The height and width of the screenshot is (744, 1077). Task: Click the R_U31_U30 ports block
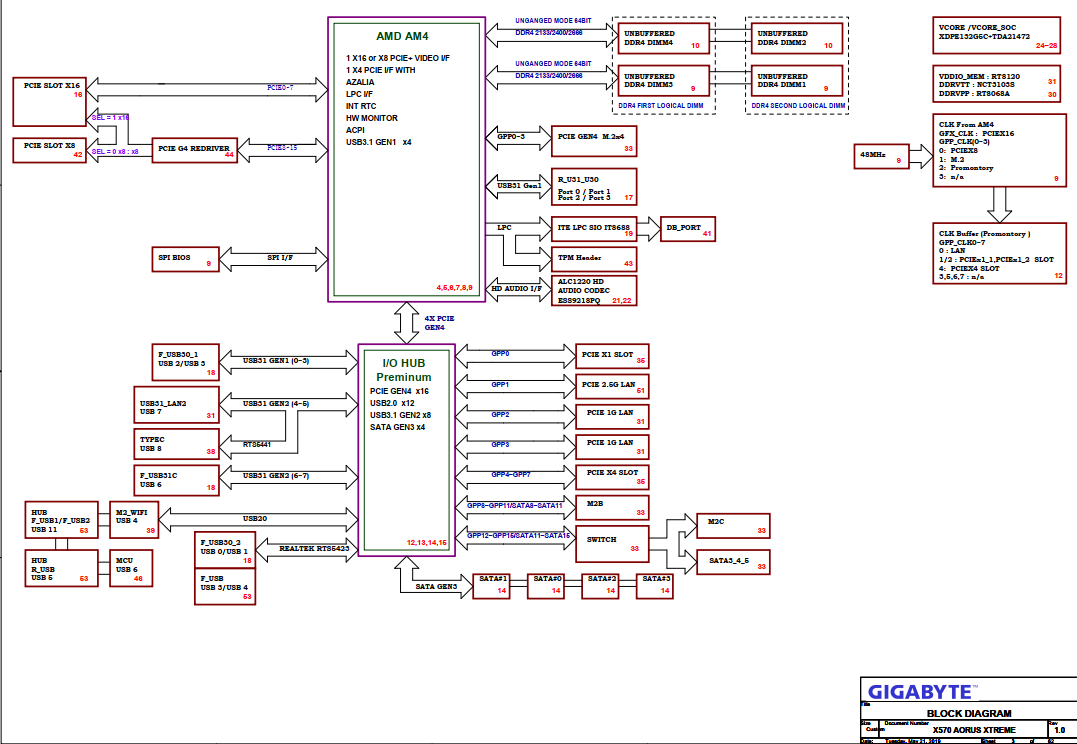click(594, 187)
